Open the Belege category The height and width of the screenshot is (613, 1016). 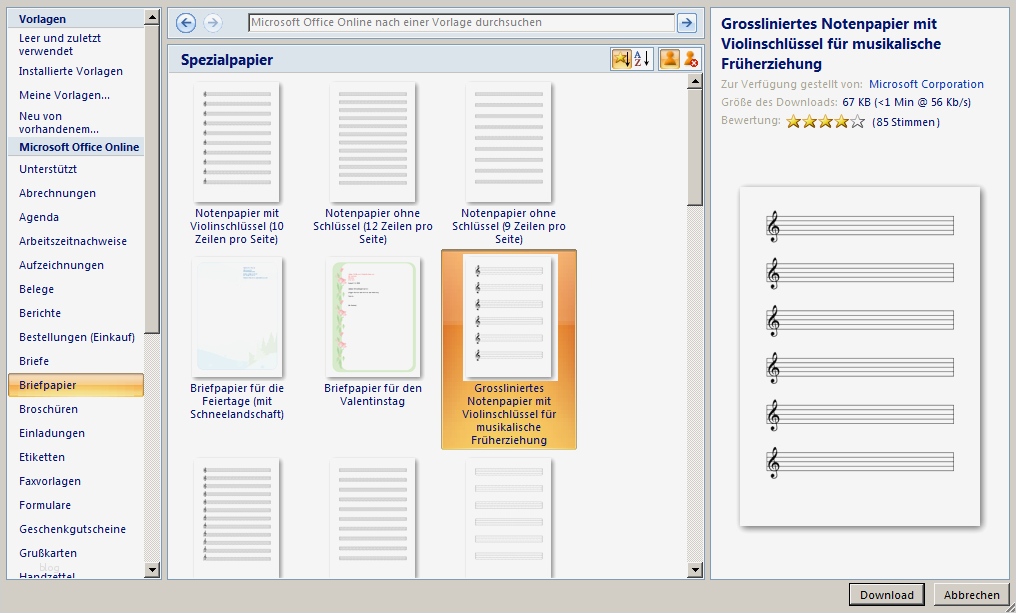pyautogui.click(x=36, y=289)
